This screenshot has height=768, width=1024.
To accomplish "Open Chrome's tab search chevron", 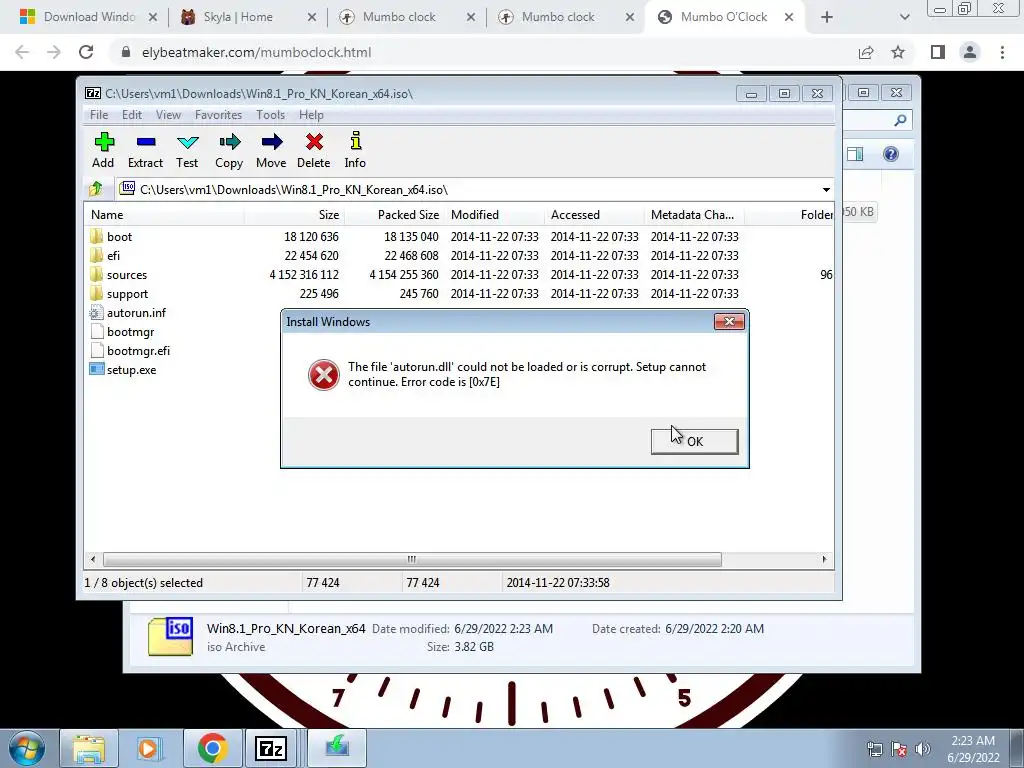I will (x=904, y=17).
